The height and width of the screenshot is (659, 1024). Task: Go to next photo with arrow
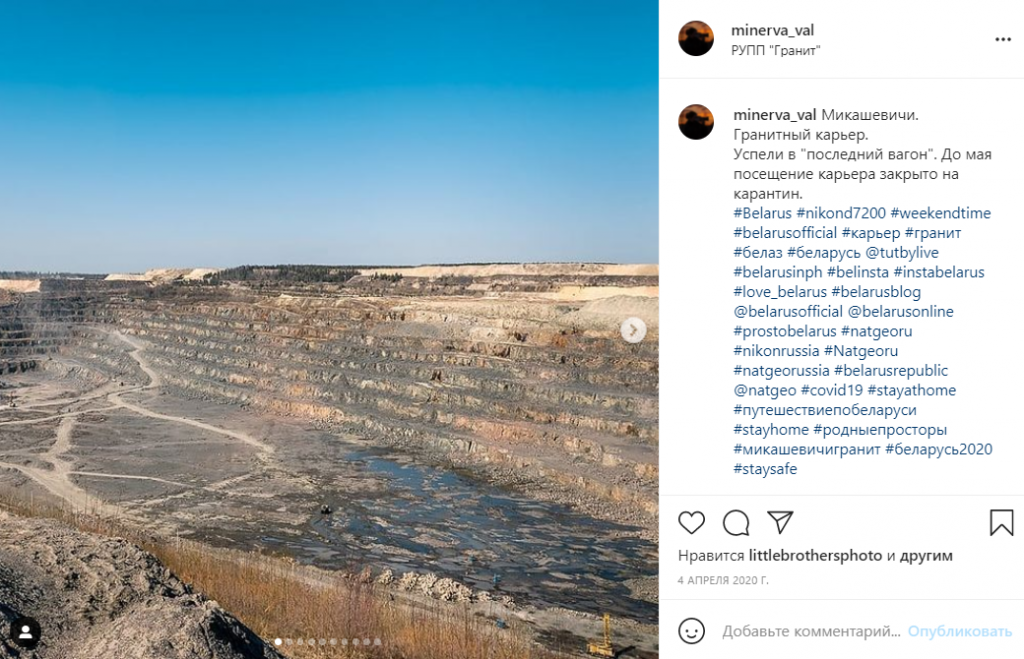coord(633,330)
